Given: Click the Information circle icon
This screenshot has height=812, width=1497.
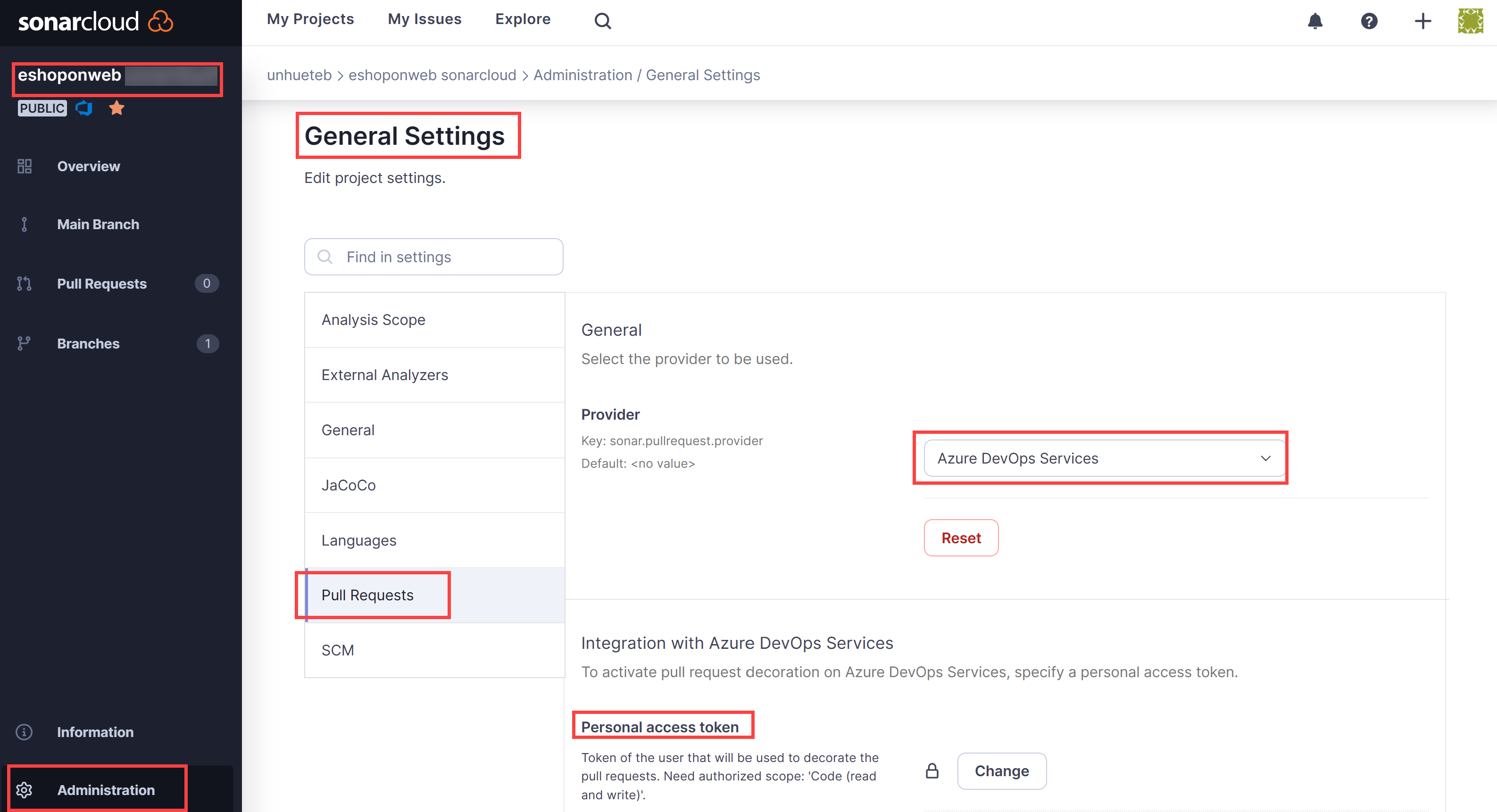Looking at the screenshot, I should tap(25, 732).
